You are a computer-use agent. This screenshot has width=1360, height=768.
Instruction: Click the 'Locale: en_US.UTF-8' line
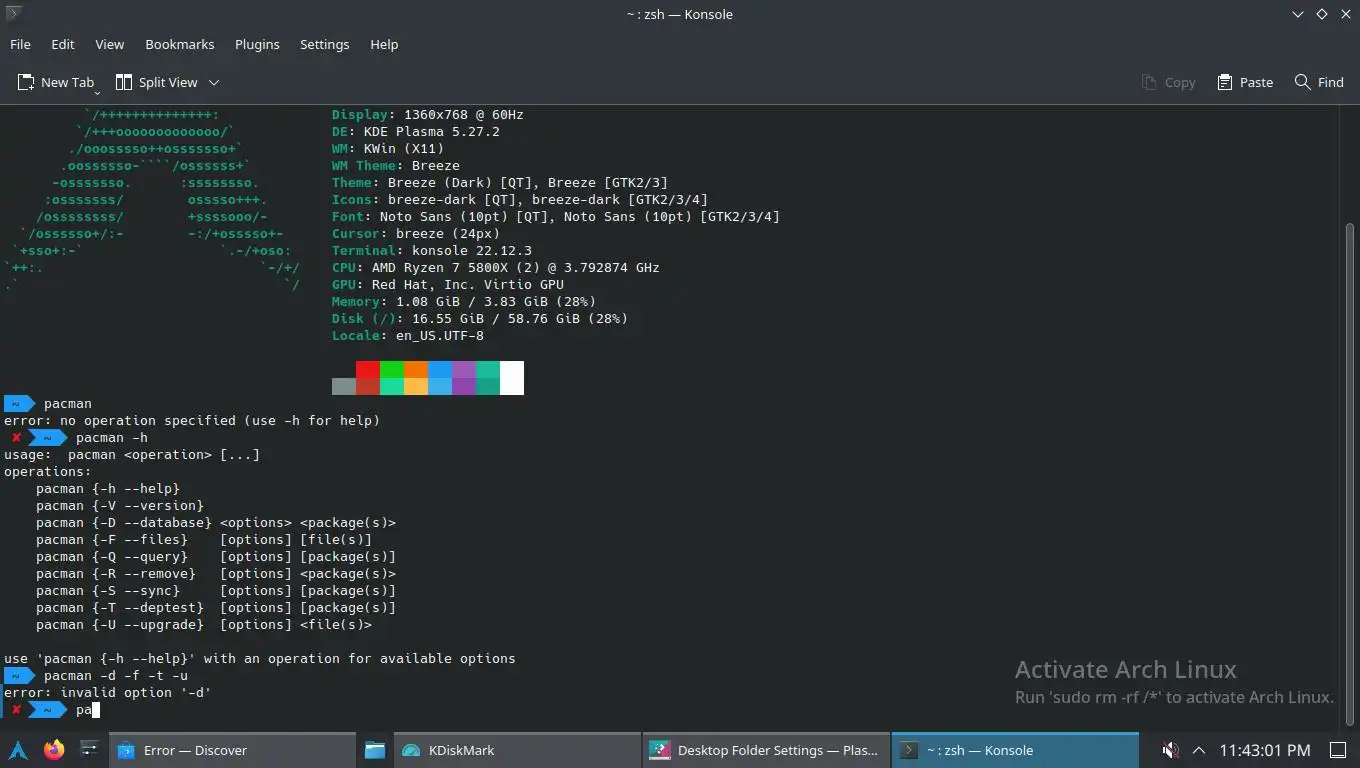[x=408, y=335]
